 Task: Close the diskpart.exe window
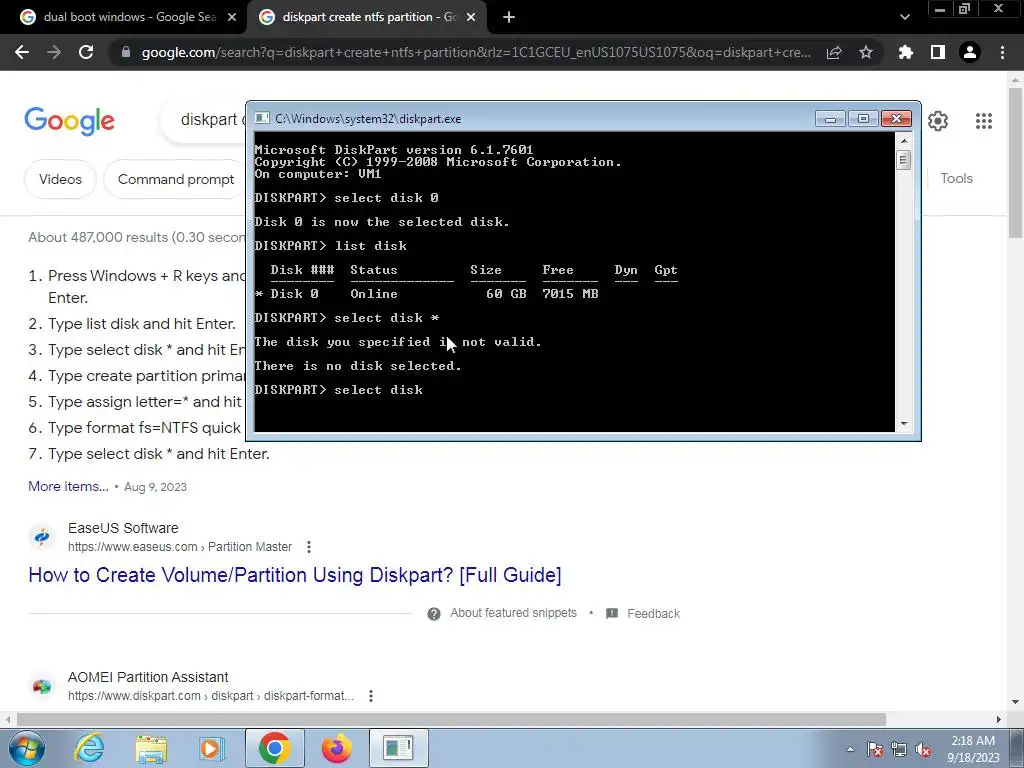pyautogui.click(x=896, y=119)
